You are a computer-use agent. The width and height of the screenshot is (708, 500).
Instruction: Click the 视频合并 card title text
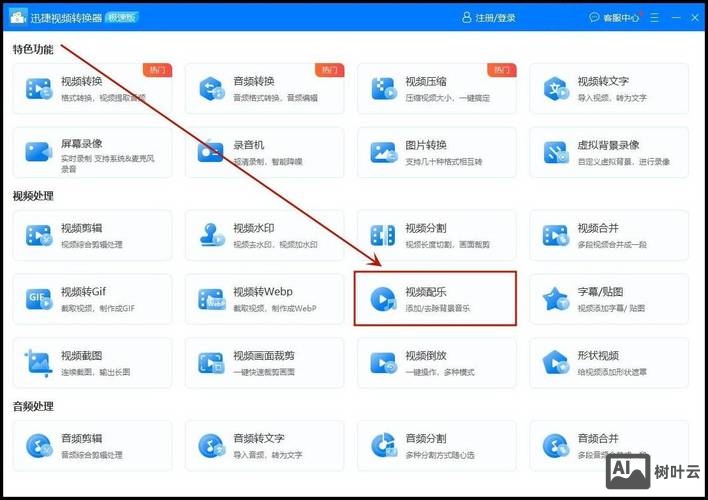click(598, 228)
